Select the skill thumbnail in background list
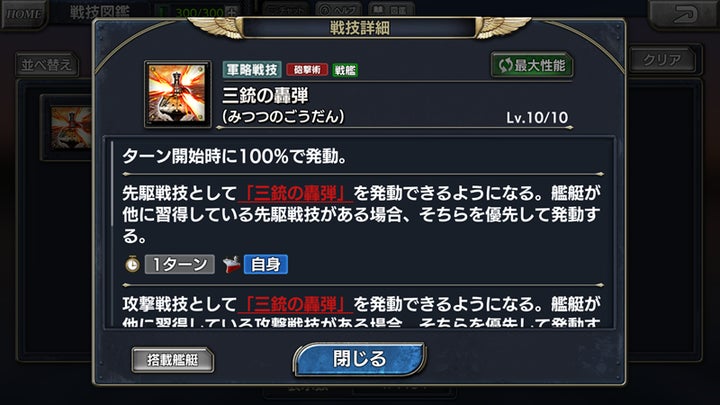This screenshot has height=405, width=720. pyautogui.click(x=70, y=128)
